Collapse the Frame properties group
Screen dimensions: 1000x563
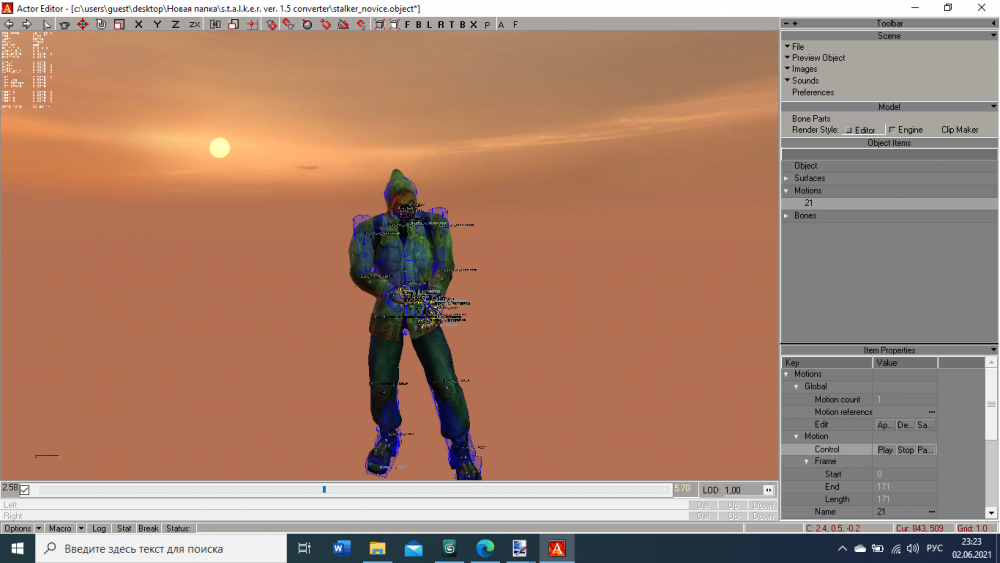807,462
